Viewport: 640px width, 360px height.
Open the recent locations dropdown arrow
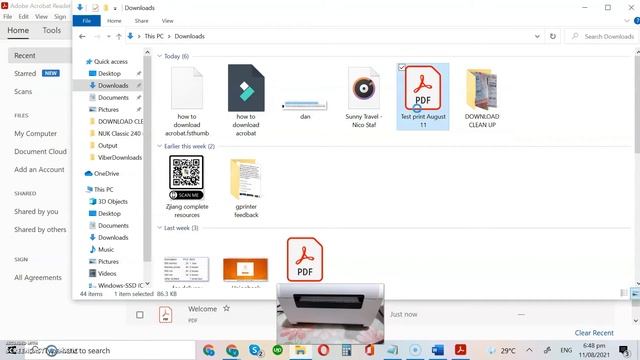[109, 36]
